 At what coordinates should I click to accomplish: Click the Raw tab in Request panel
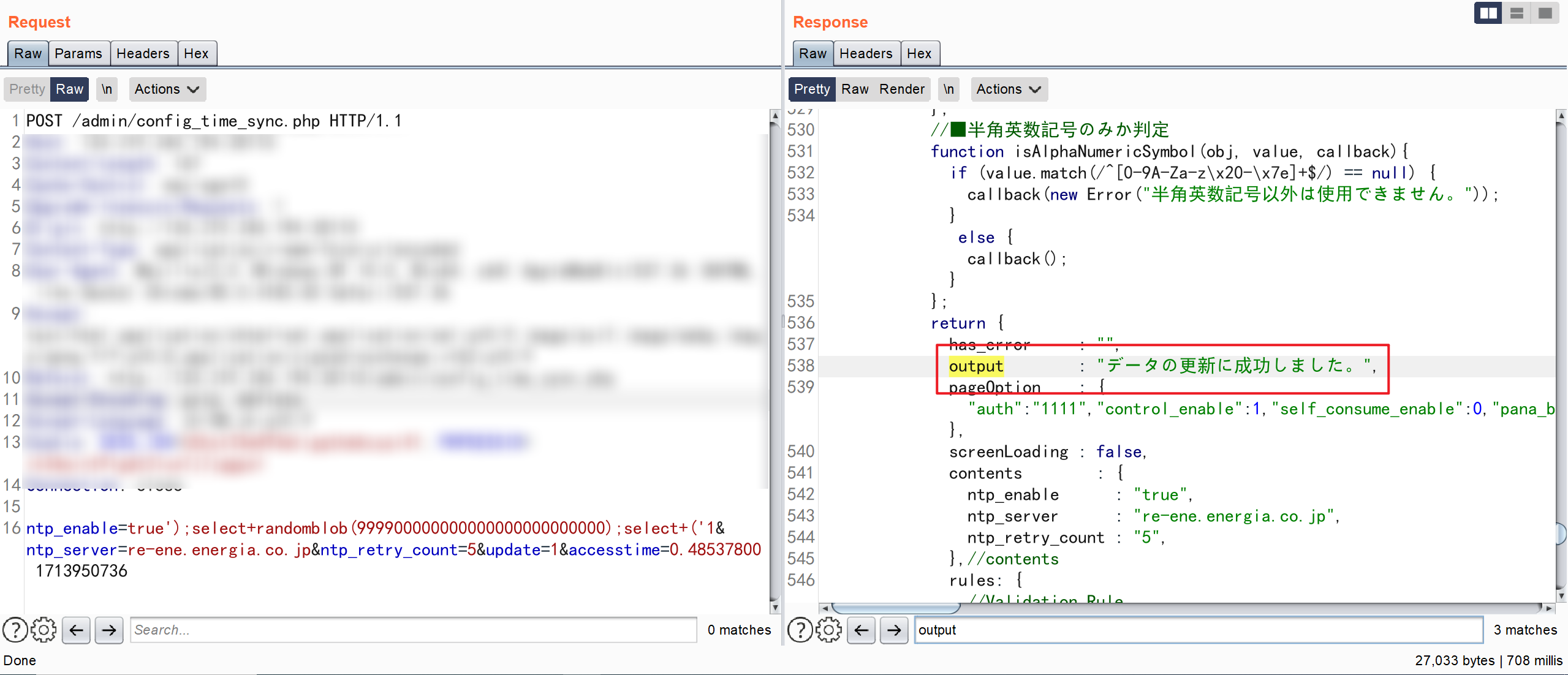click(x=28, y=53)
